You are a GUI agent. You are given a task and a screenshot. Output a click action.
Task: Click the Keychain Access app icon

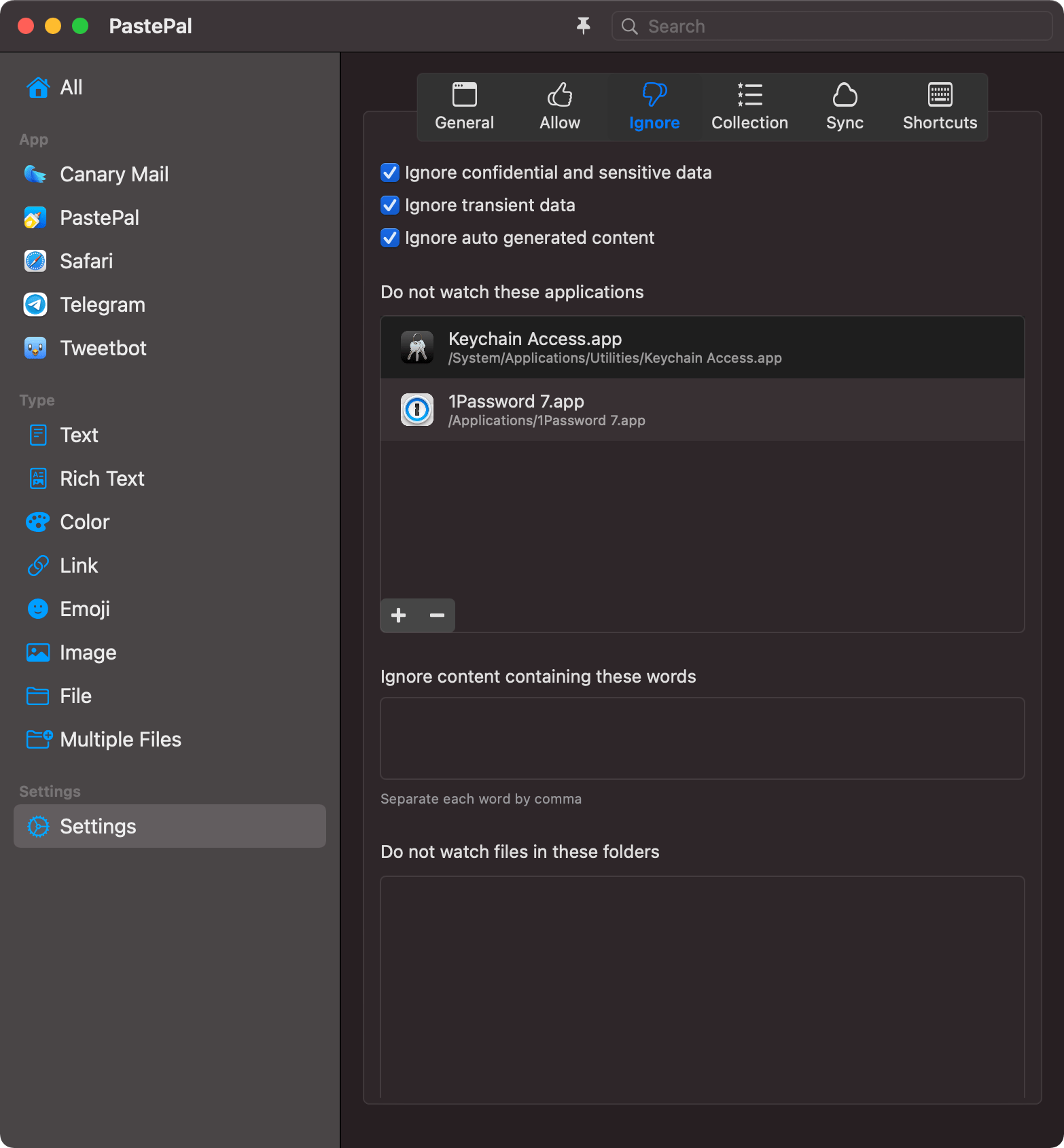coord(417,347)
